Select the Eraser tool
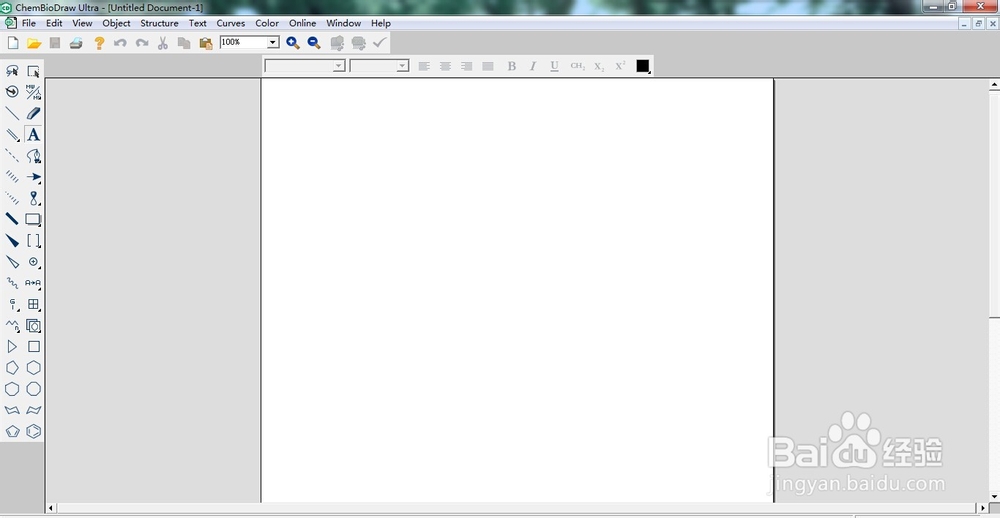Image resolution: width=1000 pixels, height=518 pixels. (x=33, y=114)
